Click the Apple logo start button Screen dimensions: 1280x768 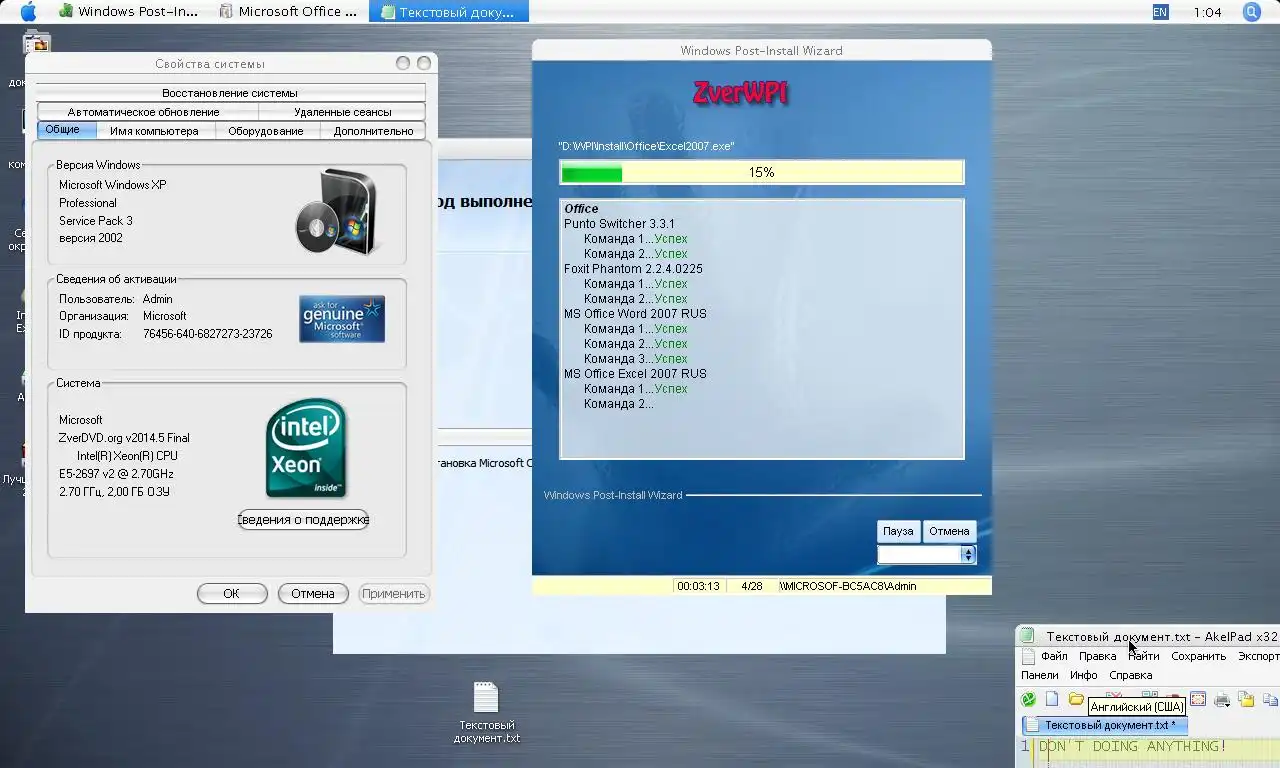click(x=28, y=12)
